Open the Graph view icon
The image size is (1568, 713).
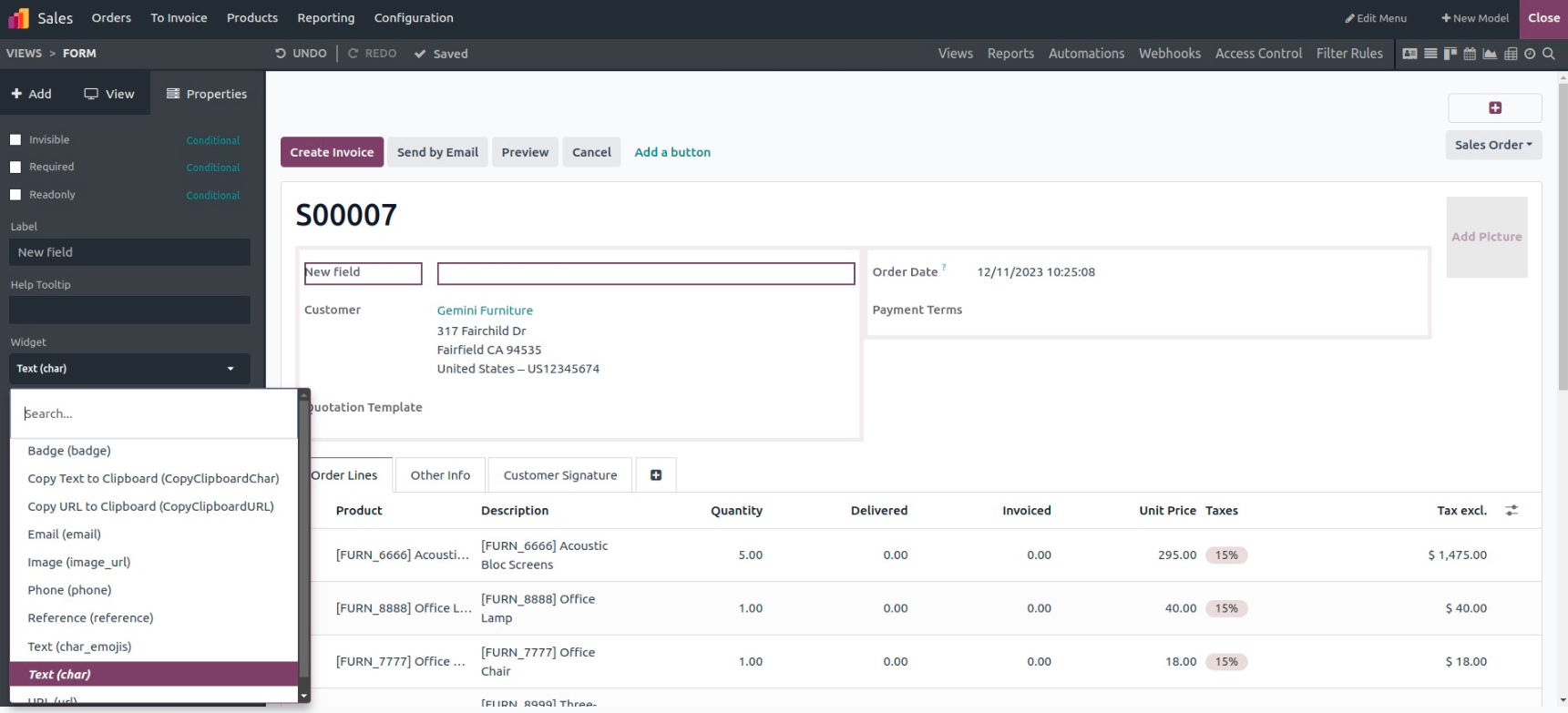coord(1490,54)
